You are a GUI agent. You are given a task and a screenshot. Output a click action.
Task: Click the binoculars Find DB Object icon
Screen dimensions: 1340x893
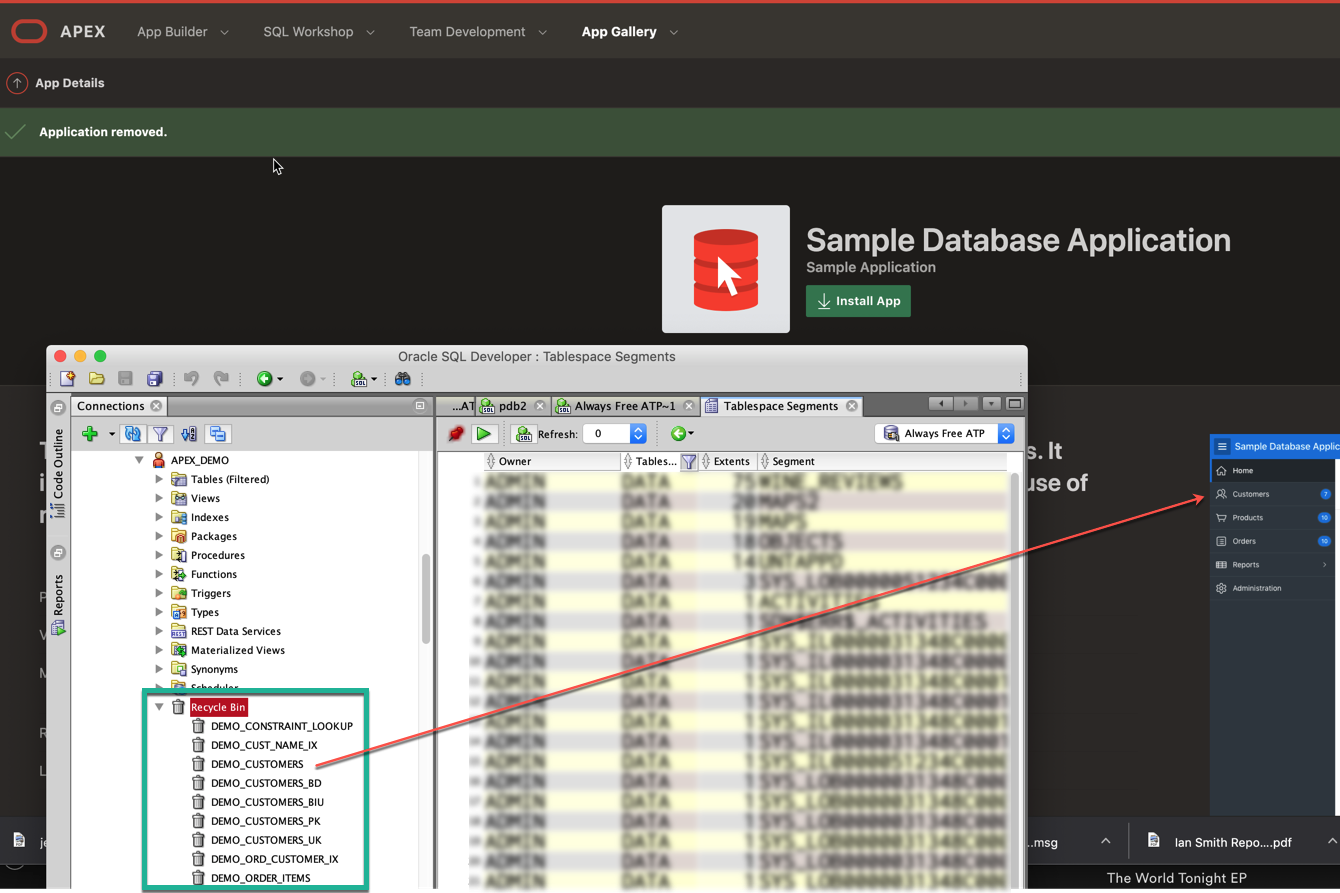click(x=403, y=379)
